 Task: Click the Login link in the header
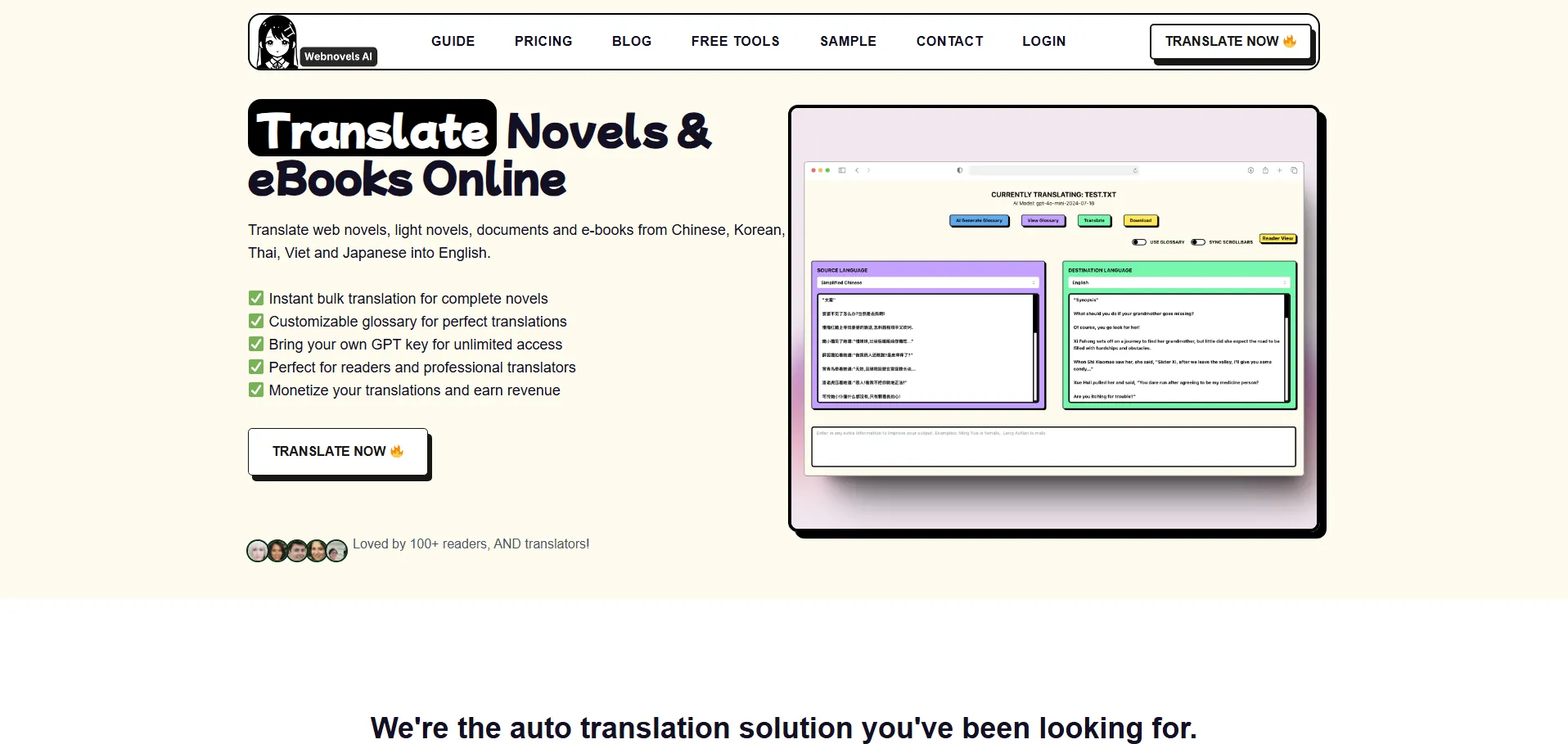click(x=1043, y=41)
